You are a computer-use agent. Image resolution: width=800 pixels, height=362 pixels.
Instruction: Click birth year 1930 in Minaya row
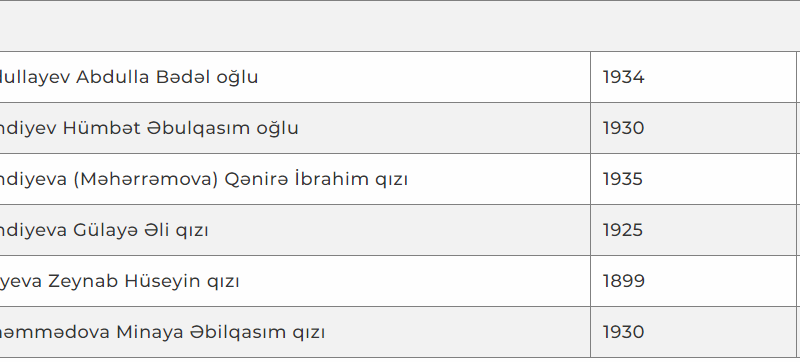tap(694, 332)
